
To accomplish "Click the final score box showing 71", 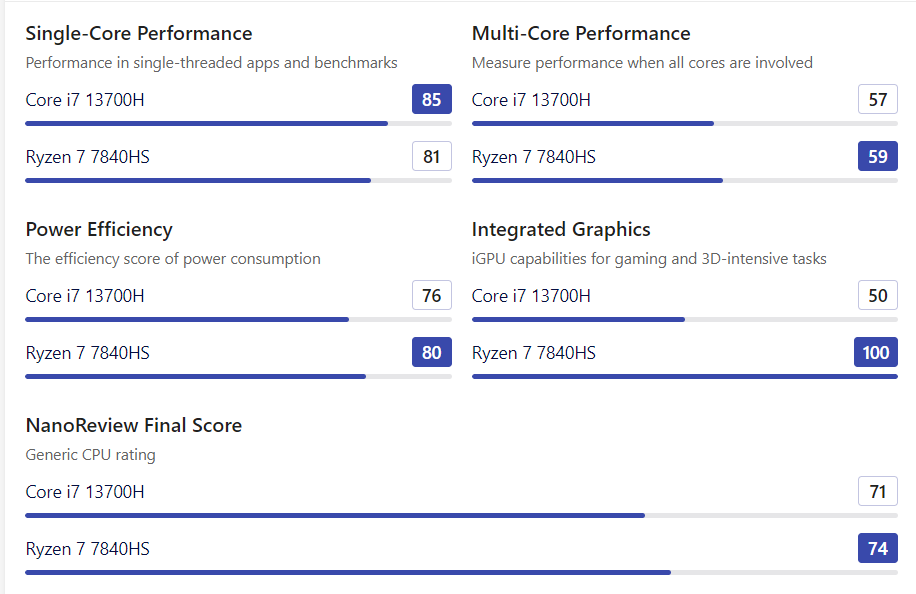I will pyautogui.click(x=878, y=492).
